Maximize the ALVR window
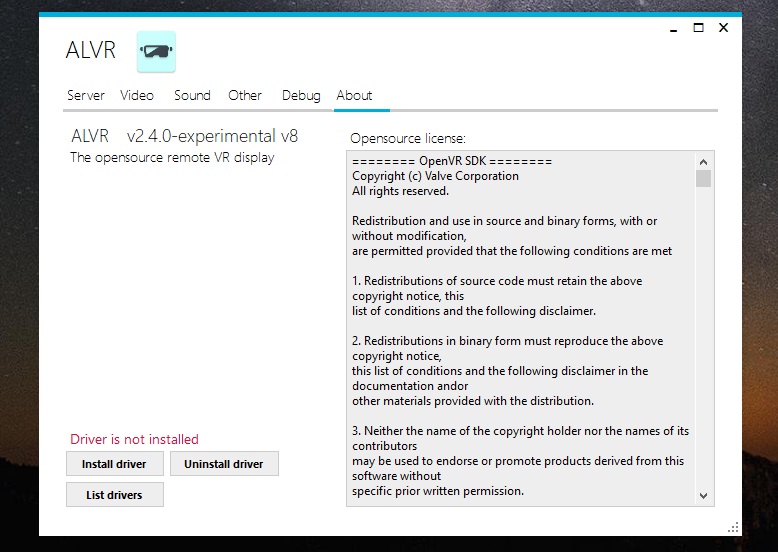Image resolution: width=778 pixels, height=552 pixels. [698, 28]
